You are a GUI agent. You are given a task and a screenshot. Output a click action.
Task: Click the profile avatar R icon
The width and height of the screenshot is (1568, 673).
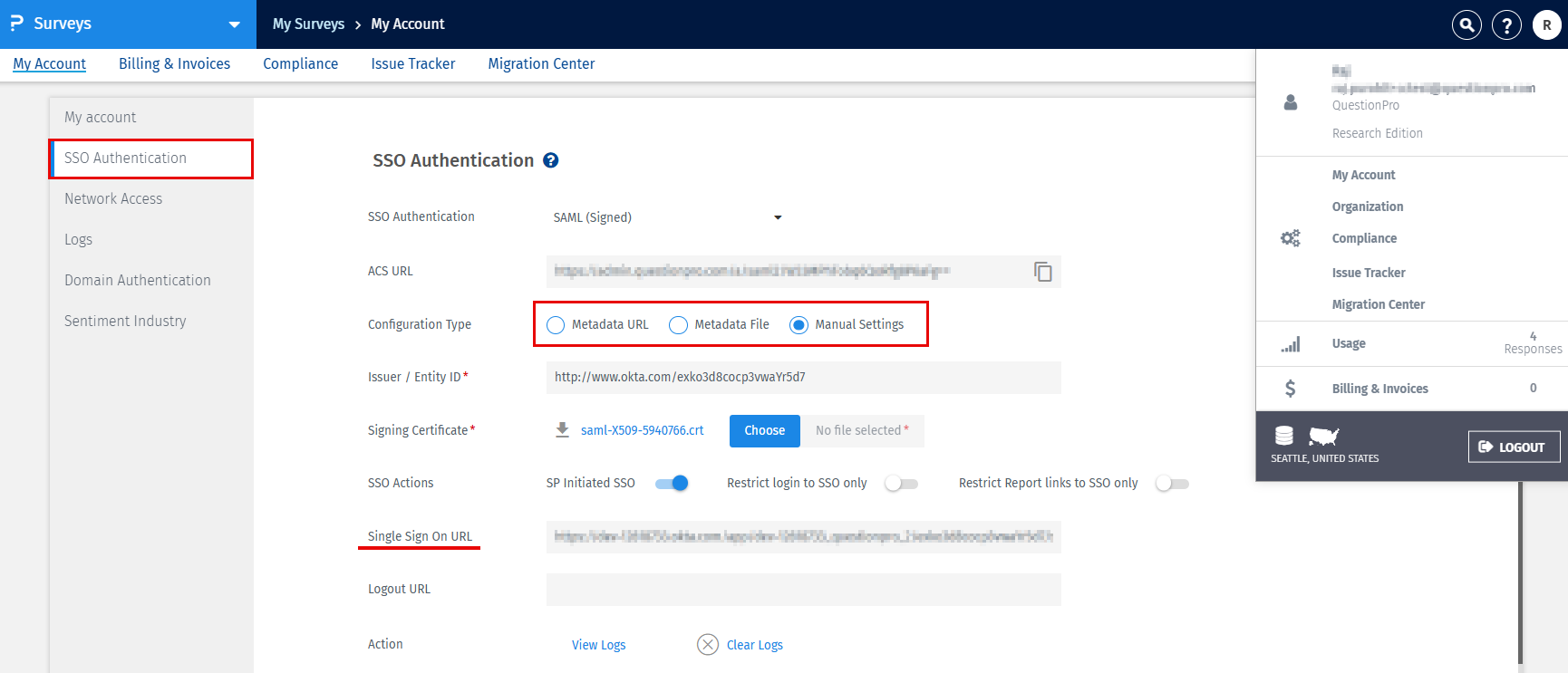tap(1546, 24)
